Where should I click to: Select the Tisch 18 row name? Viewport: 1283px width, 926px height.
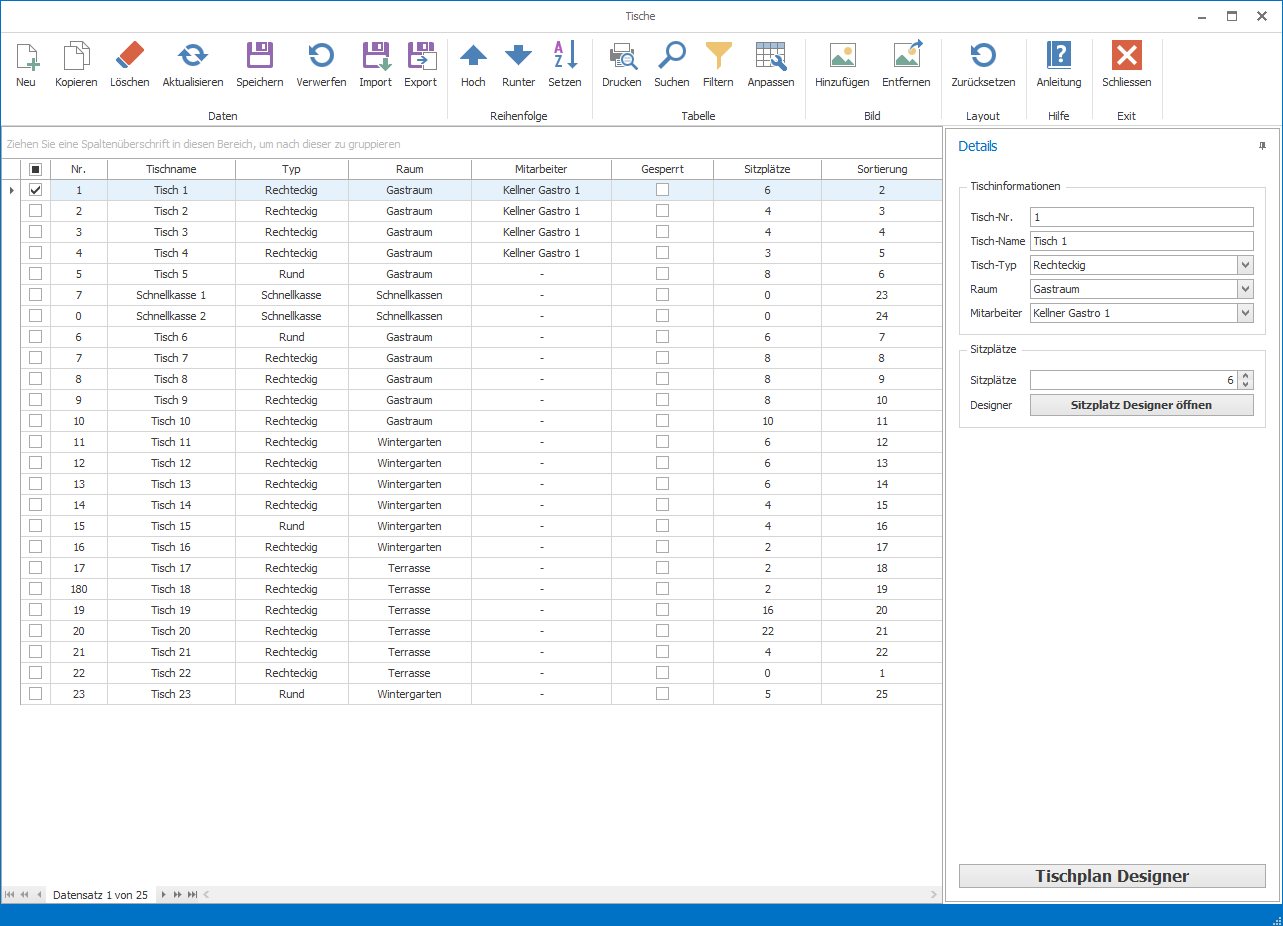point(171,589)
